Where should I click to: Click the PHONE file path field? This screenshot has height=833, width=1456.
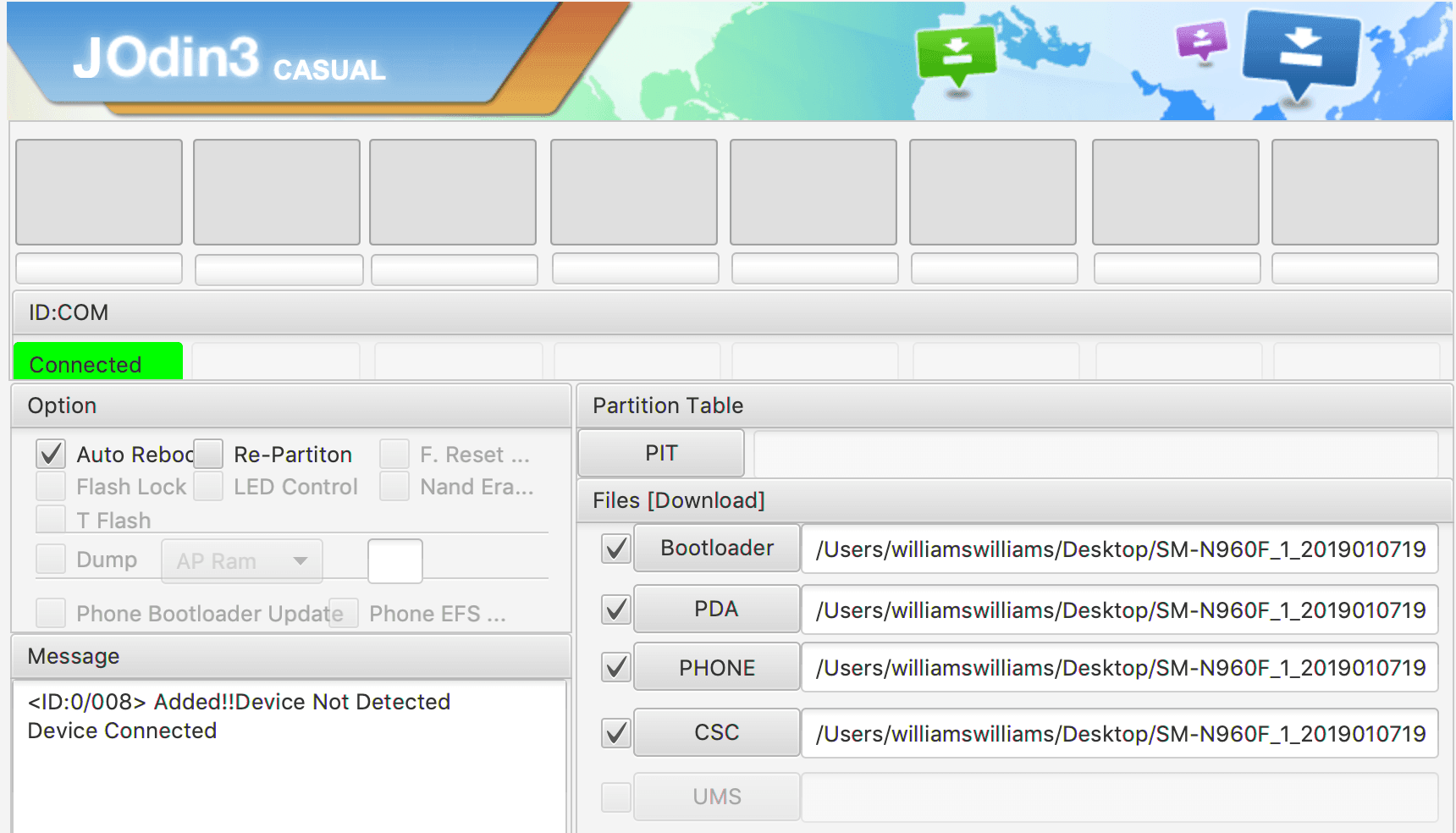point(1120,667)
